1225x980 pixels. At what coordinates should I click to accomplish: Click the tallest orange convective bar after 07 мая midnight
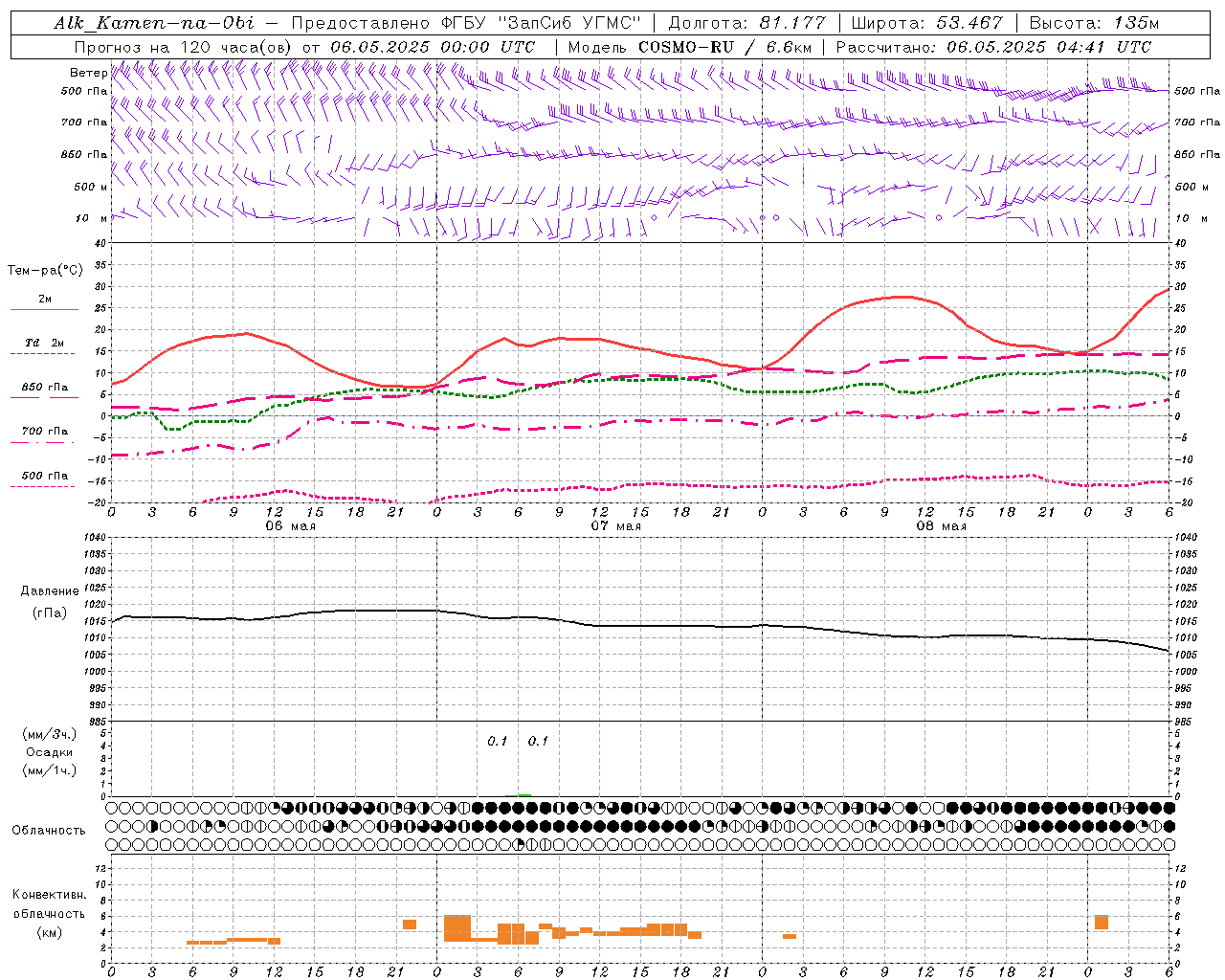point(457,927)
